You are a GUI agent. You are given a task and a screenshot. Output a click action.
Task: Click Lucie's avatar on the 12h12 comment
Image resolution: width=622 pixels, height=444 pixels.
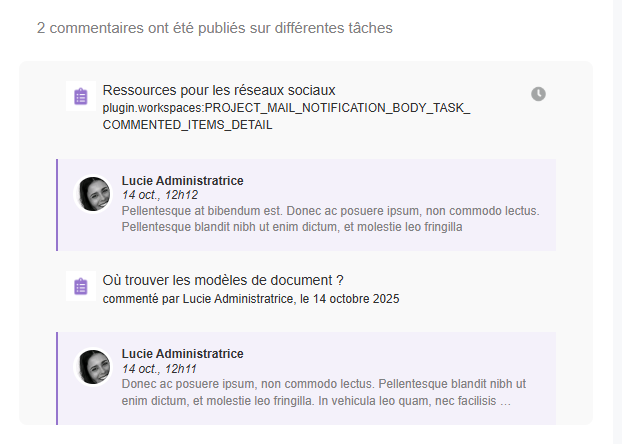point(94,194)
